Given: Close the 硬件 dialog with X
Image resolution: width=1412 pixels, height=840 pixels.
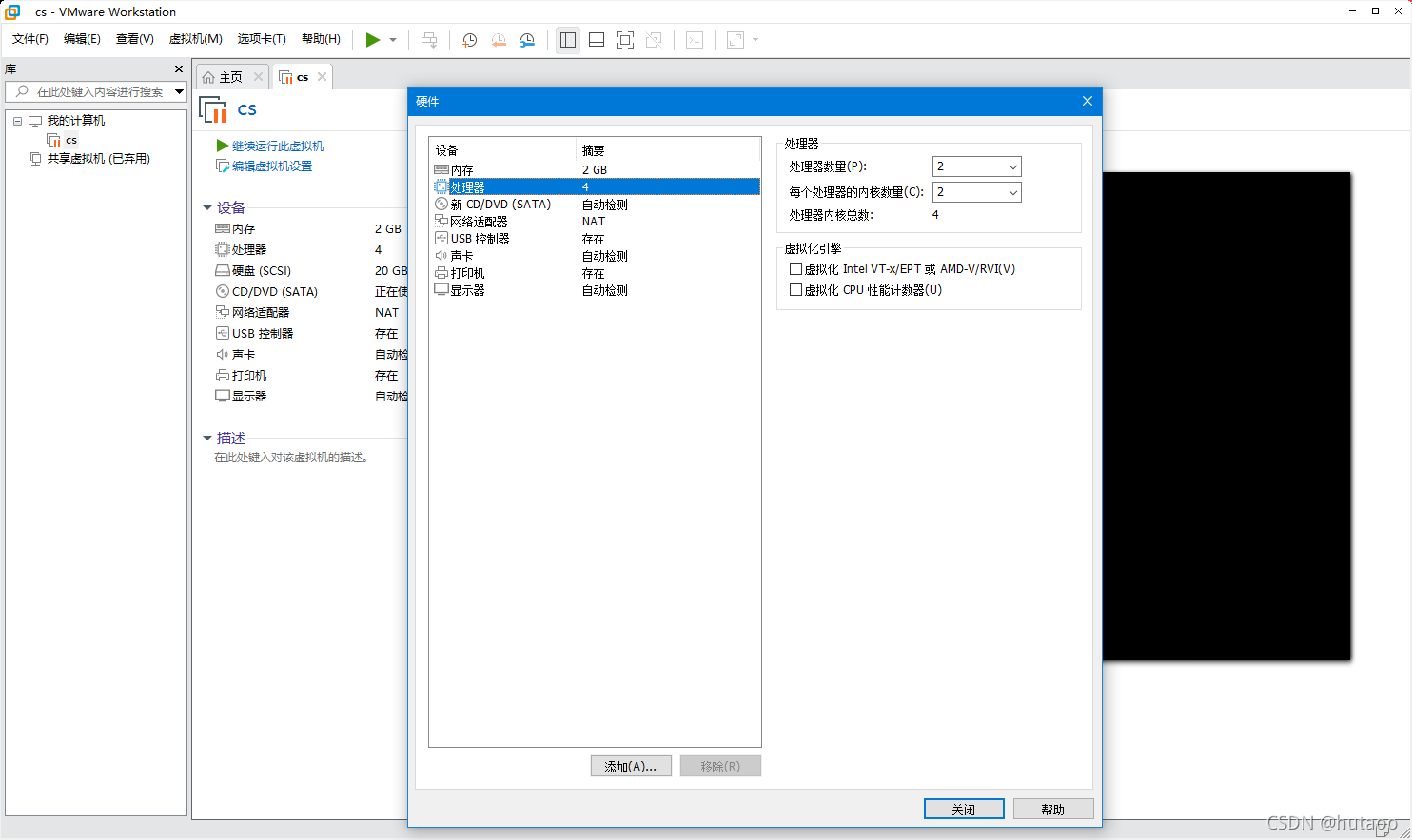Looking at the screenshot, I should tap(1088, 101).
